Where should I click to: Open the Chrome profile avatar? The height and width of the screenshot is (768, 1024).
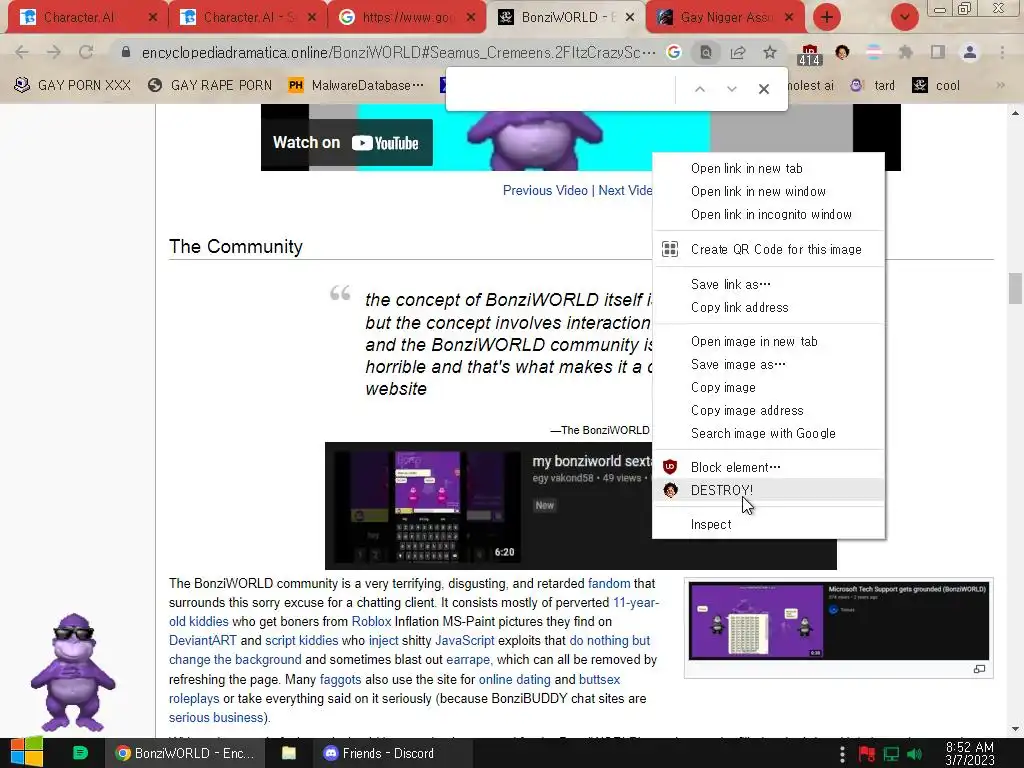(970, 52)
